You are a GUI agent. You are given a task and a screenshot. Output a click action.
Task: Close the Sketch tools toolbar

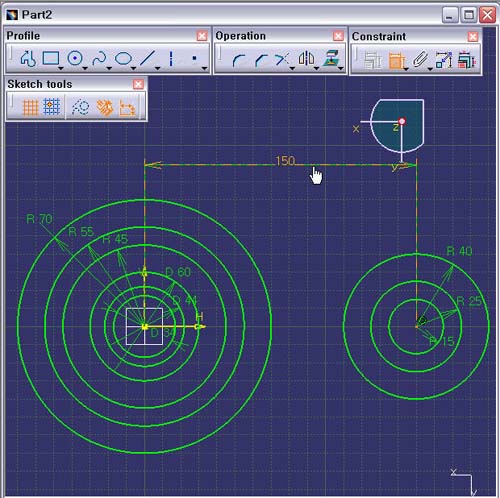point(138,84)
